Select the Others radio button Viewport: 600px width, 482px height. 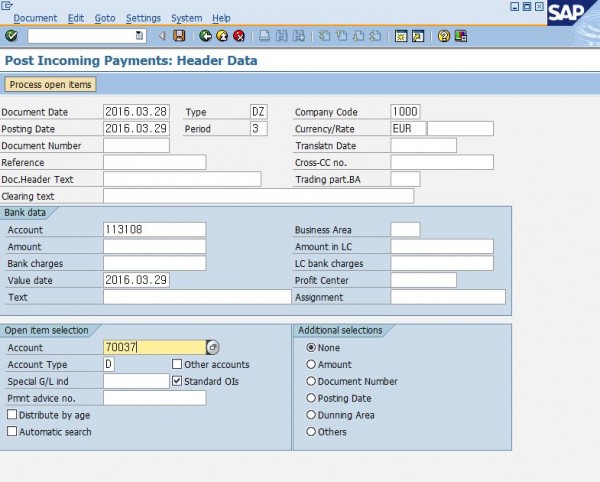point(311,432)
